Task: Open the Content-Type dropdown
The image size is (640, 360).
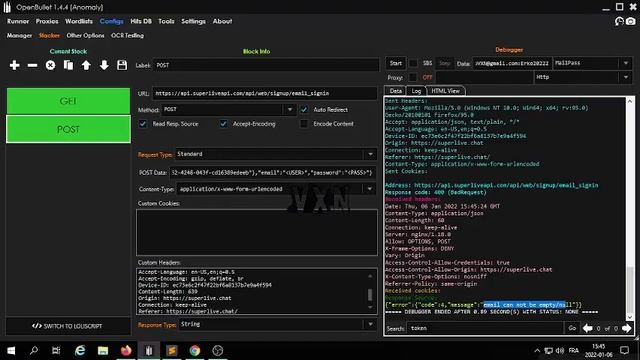Action: tap(370, 189)
